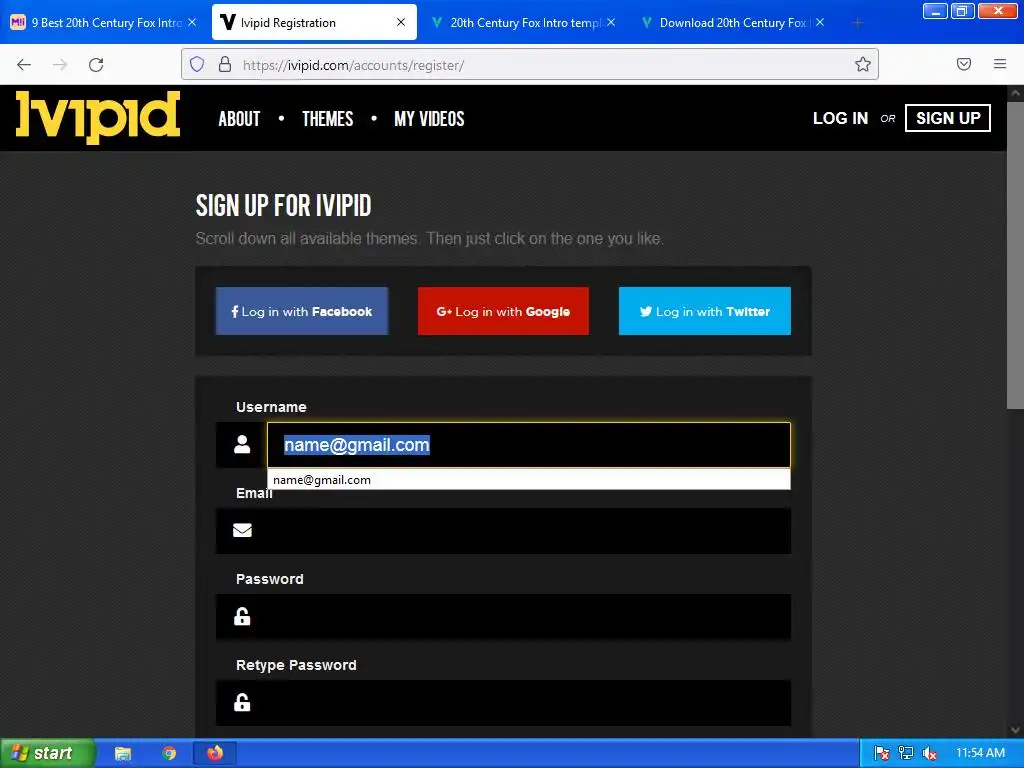This screenshot has width=1024, height=768.
Task: Click the Save to Pocket icon
Action: point(964,64)
